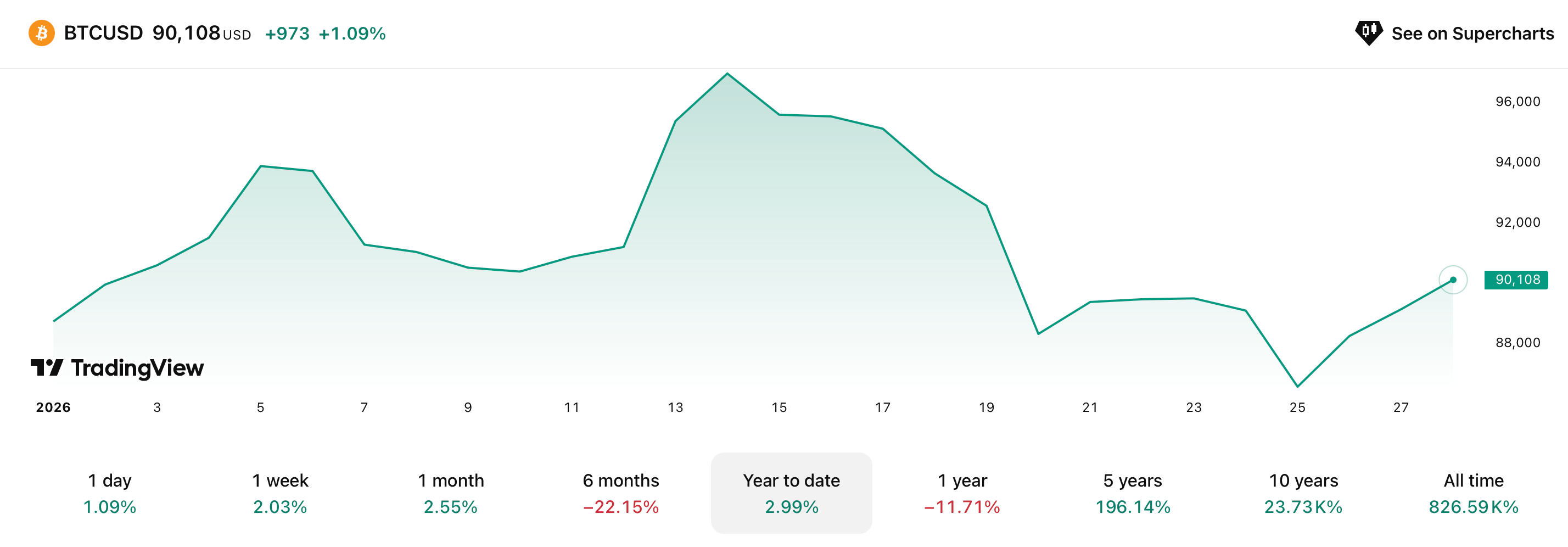Select the 1 day time range
Viewport: 1568px width, 547px height.
pos(110,493)
